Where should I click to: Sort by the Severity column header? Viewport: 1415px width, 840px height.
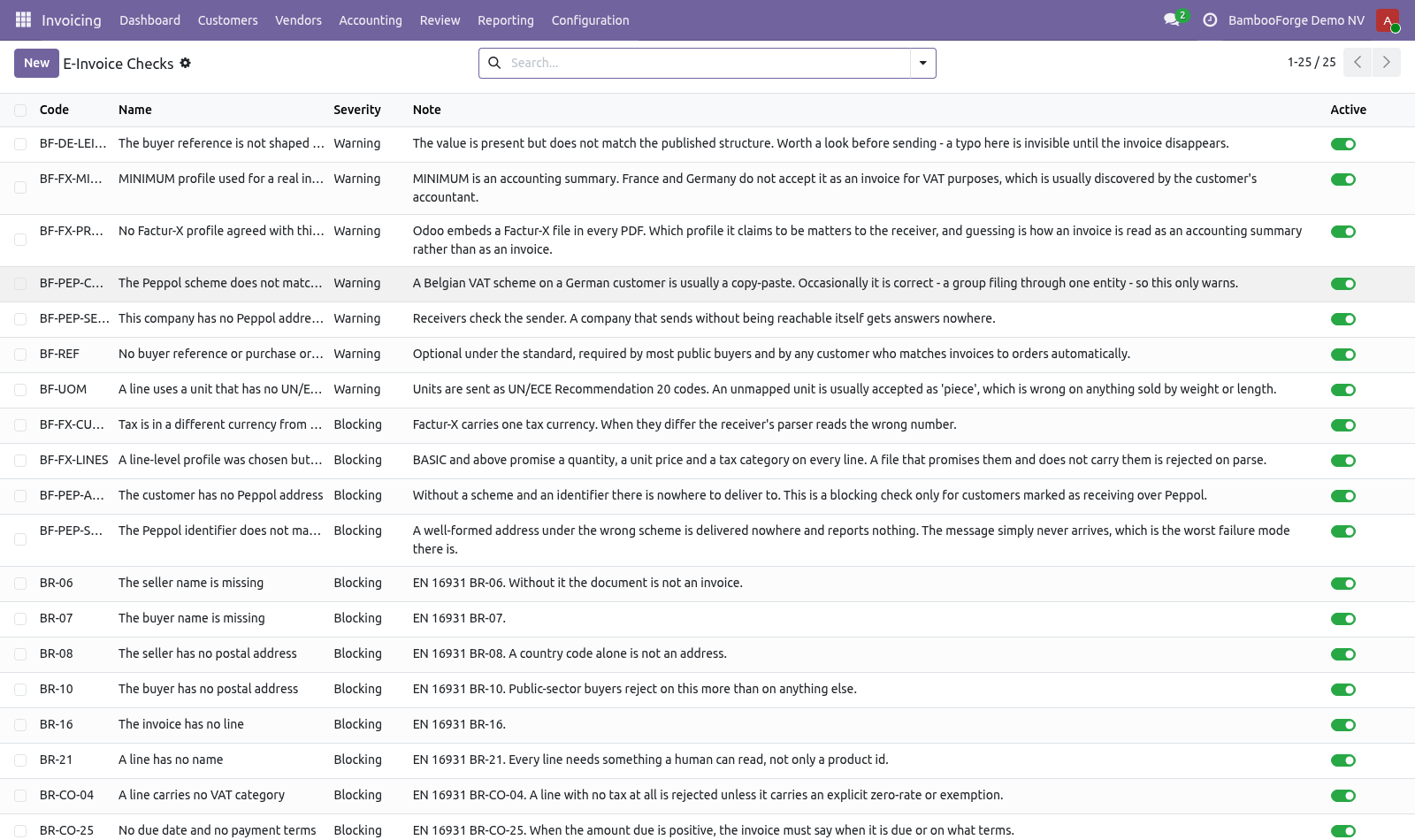(357, 110)
